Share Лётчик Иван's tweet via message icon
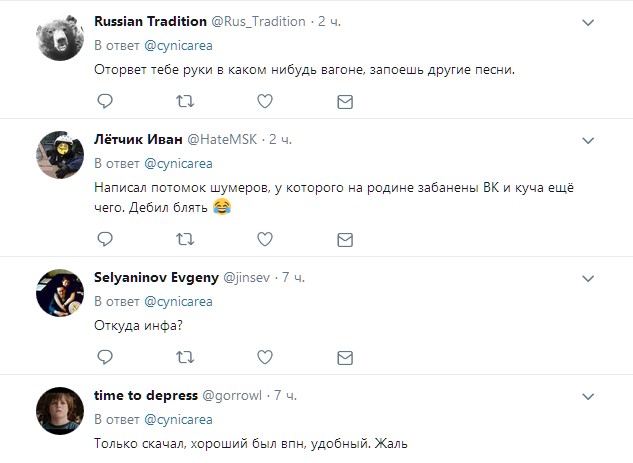This screenshot has height=463, width=633. pyautogui.click(x=345, y=240)
